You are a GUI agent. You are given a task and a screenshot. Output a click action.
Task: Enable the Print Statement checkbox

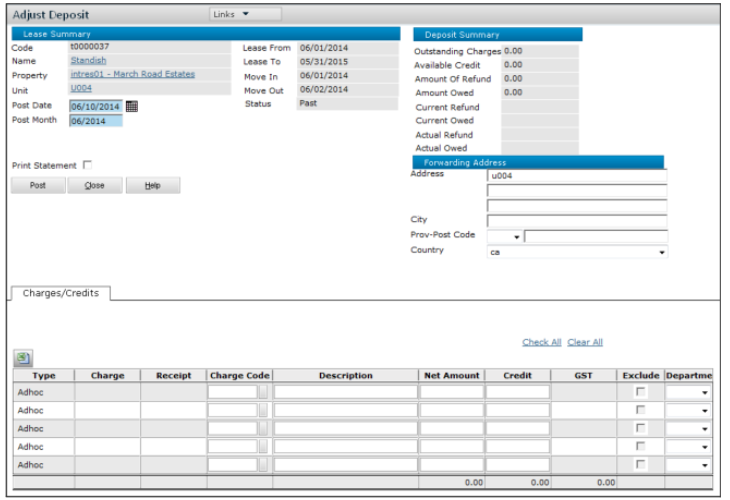(x=87, y=164)
